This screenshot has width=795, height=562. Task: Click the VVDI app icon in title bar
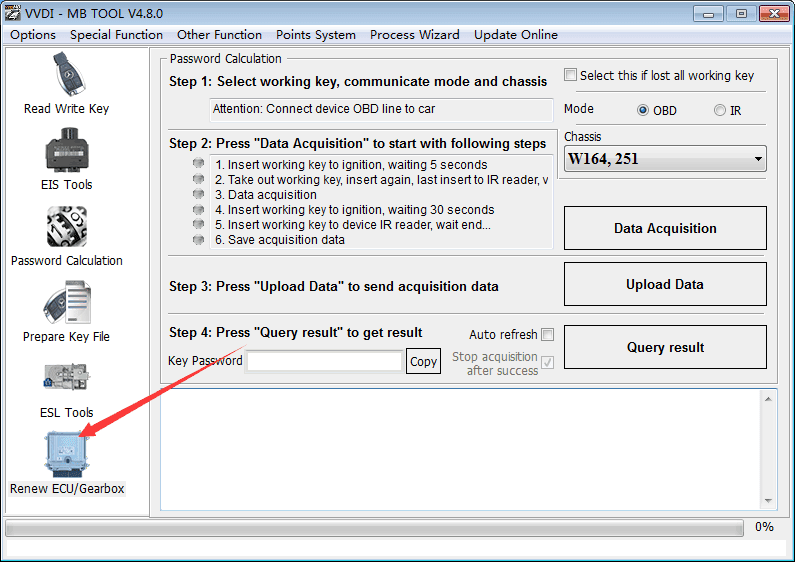point(13,13)
